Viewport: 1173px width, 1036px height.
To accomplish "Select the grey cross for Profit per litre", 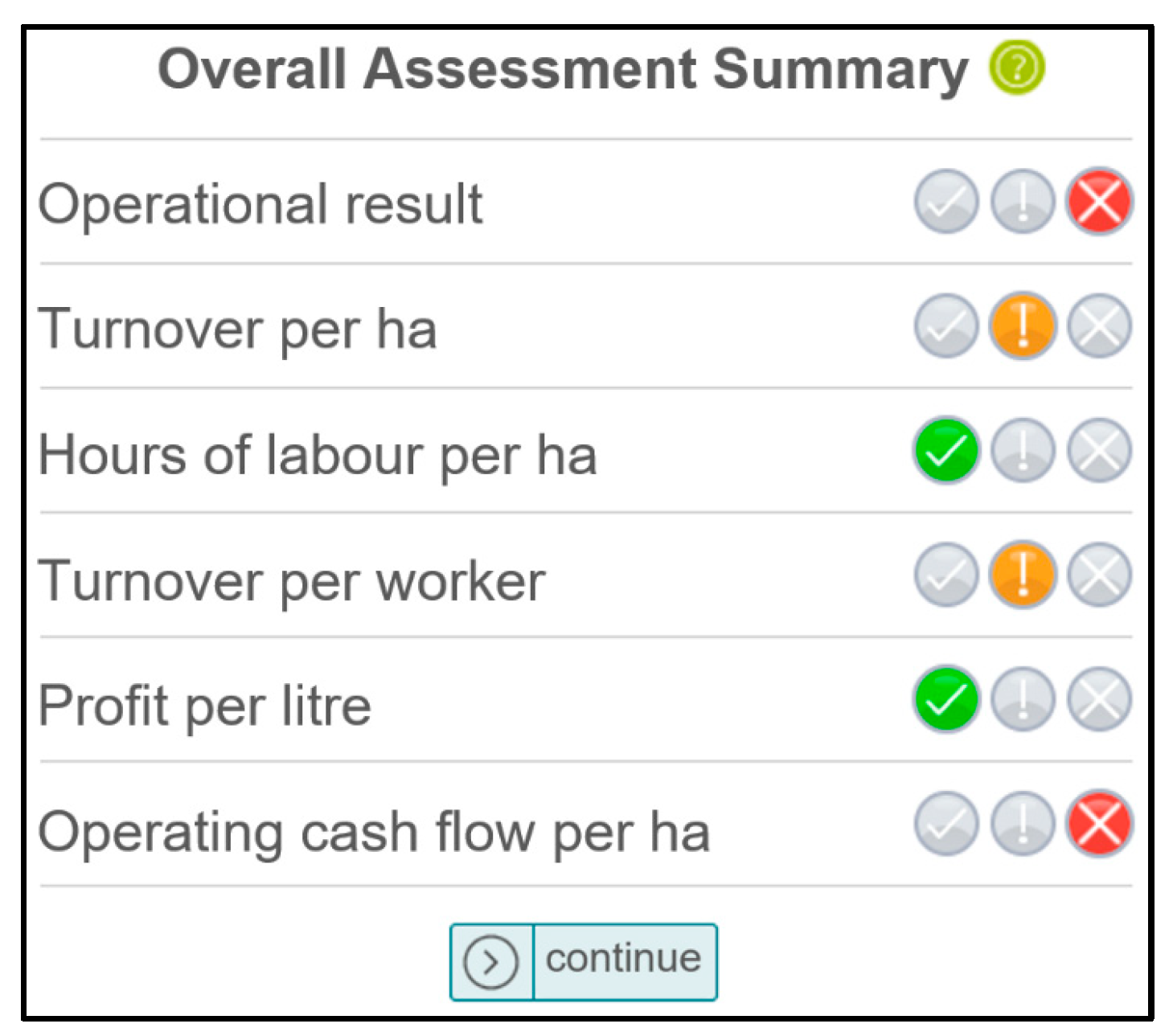I will 1099,699.
